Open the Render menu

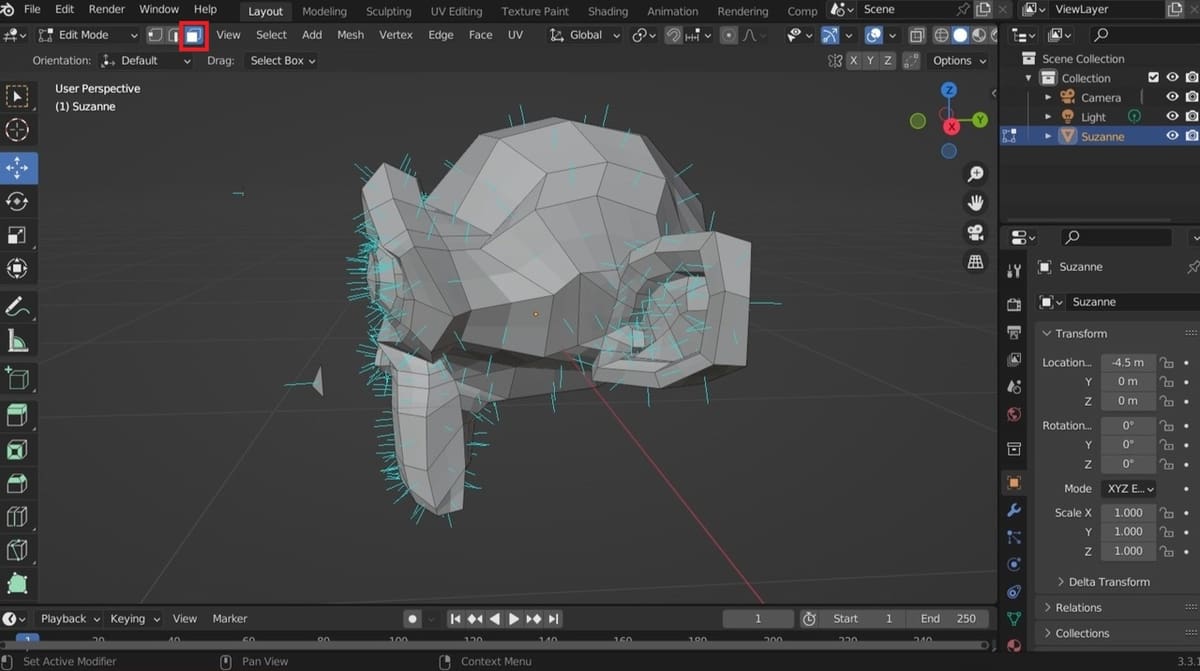tap(107, 9)
